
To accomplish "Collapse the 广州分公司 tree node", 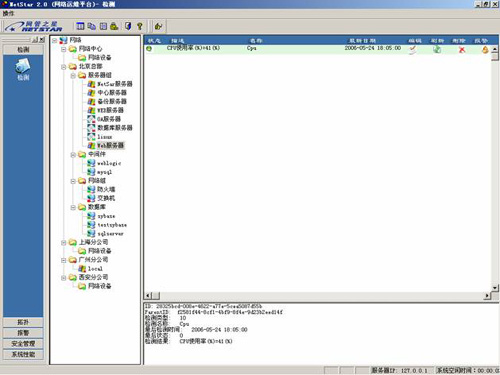I will pos(64,260).
